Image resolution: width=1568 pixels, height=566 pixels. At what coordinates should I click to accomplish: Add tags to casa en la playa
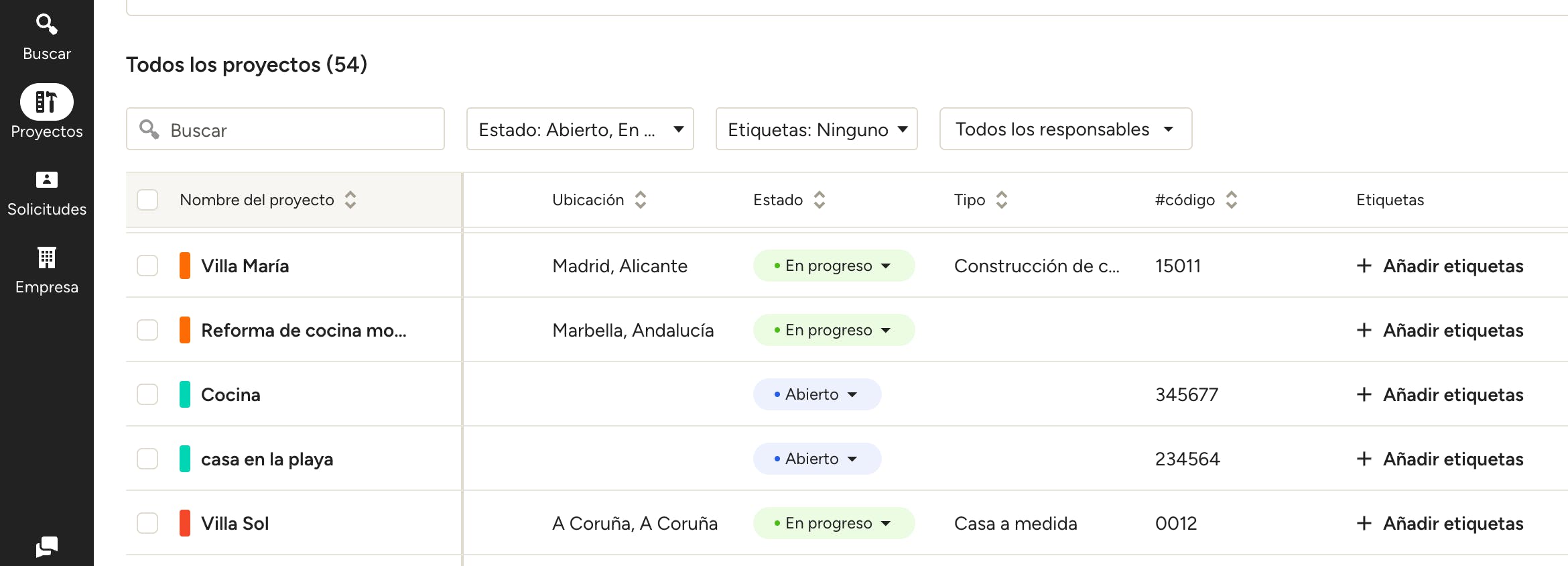tap(1439, 459)
